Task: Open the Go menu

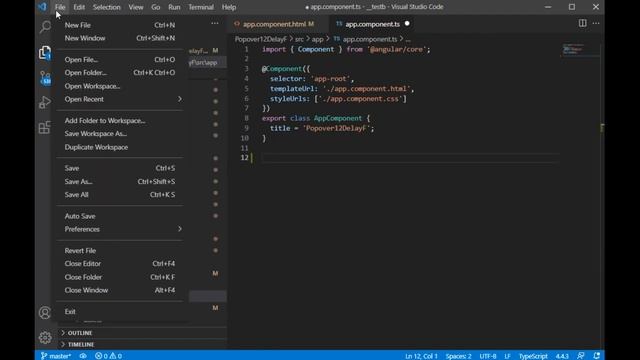Action: coord(156,7)
